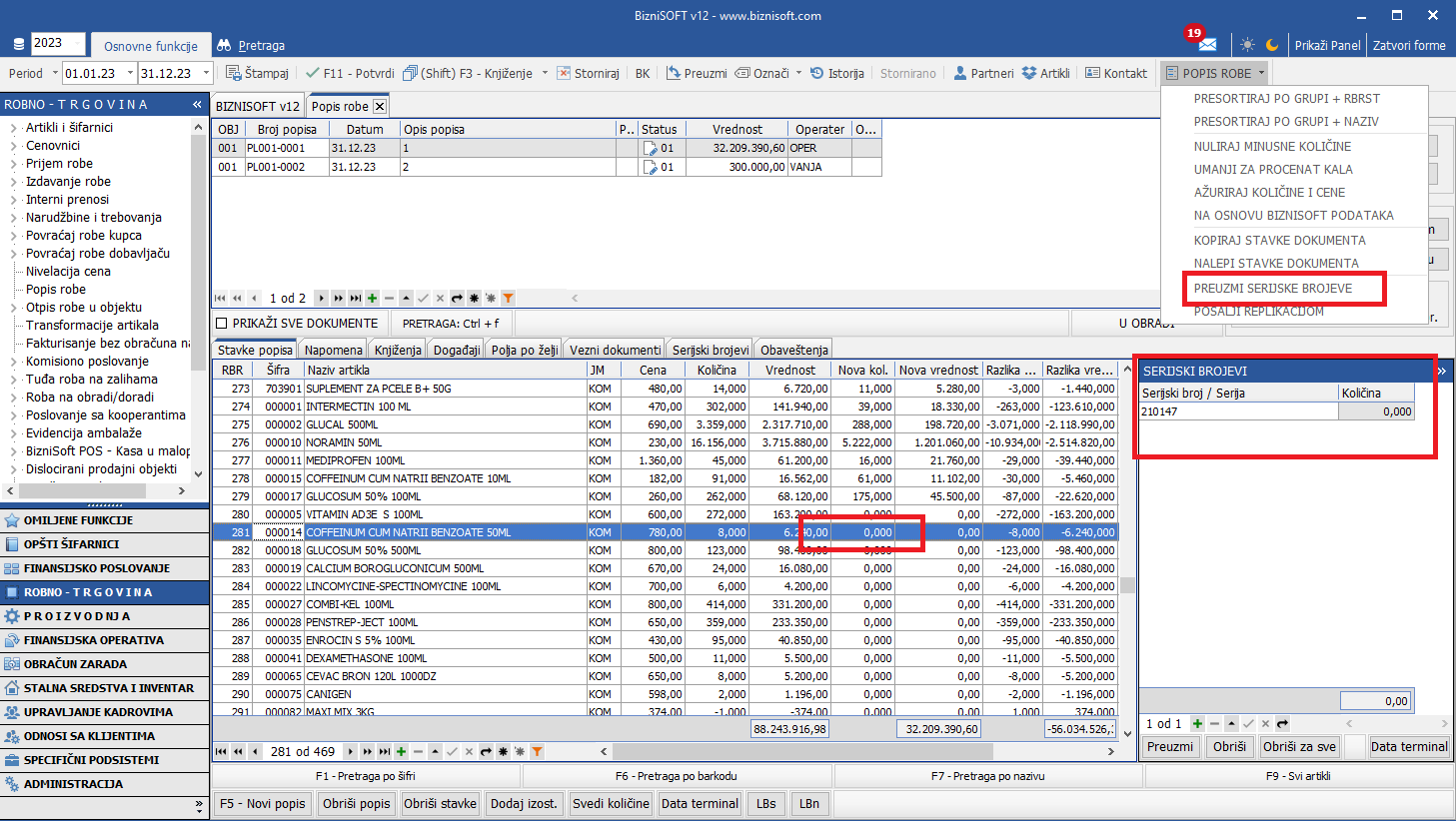Switch to the Serijski brojevi tab

click(710, 350)
